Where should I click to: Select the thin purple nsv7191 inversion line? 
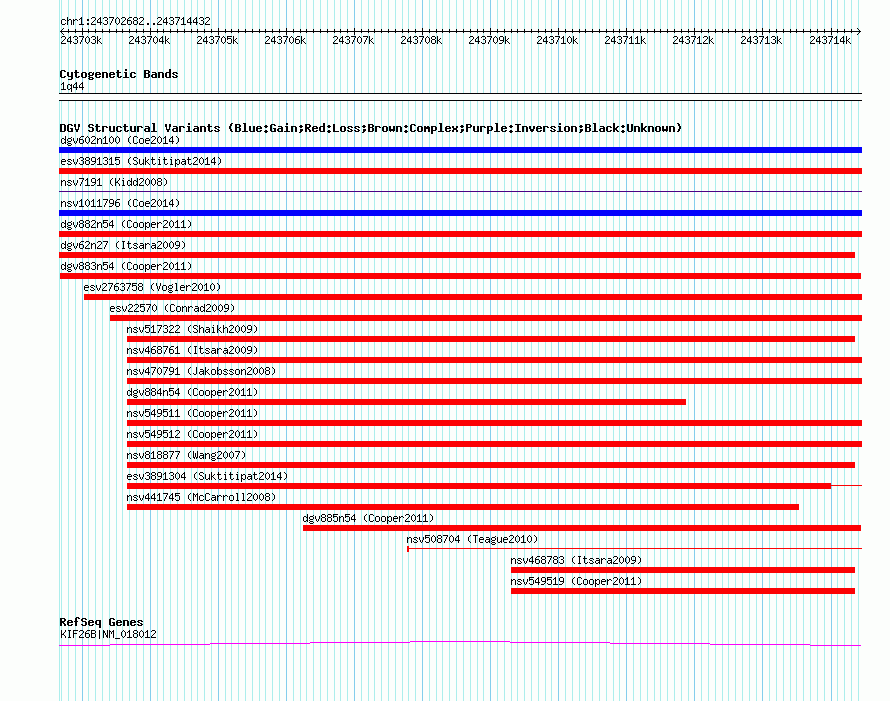pos(460,192)
